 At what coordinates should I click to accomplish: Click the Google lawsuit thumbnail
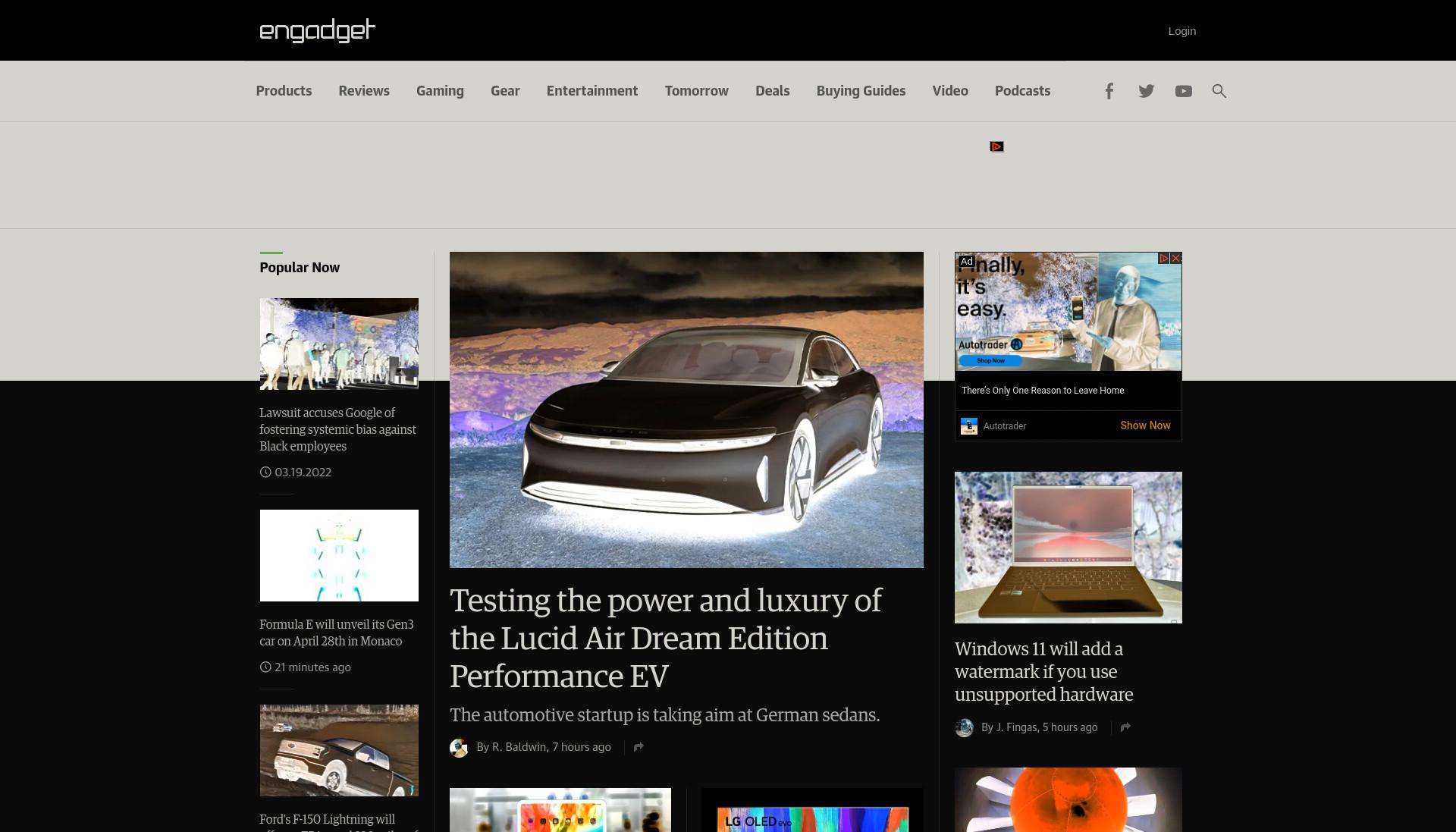pyautogui.click(x=339, y=344)
